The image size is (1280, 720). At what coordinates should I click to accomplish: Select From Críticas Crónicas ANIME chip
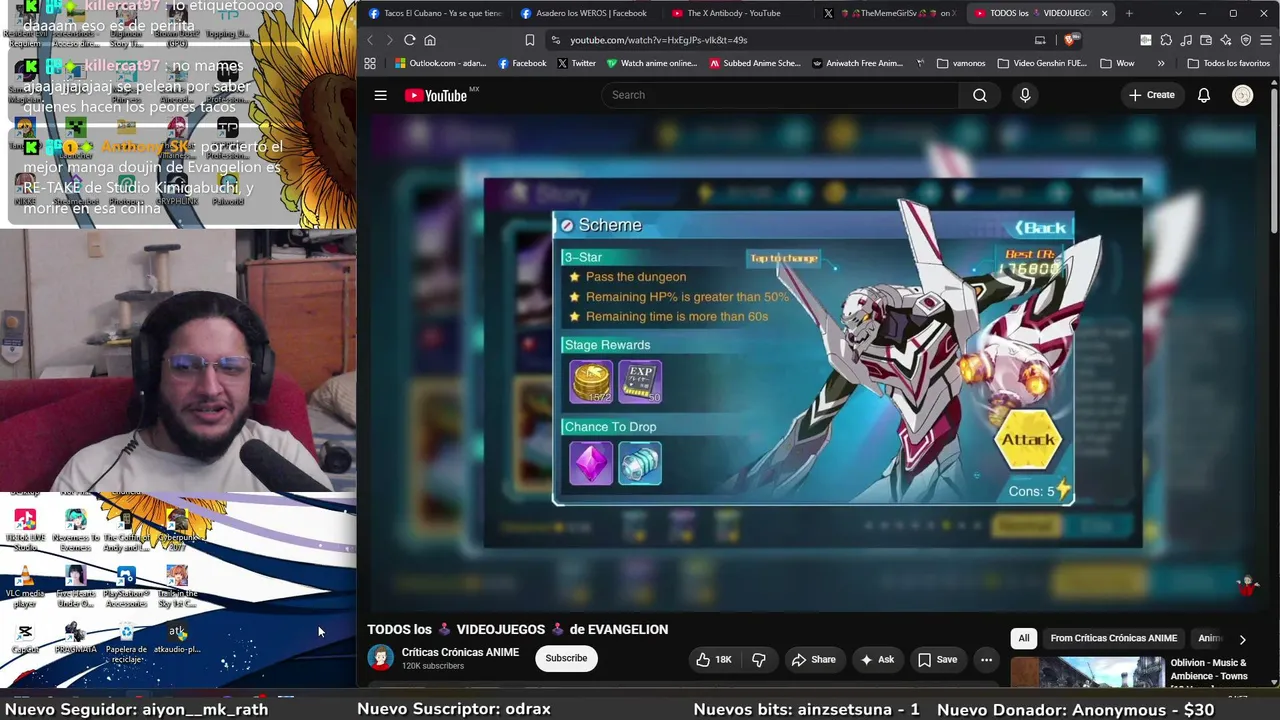tap(1113, 638)
